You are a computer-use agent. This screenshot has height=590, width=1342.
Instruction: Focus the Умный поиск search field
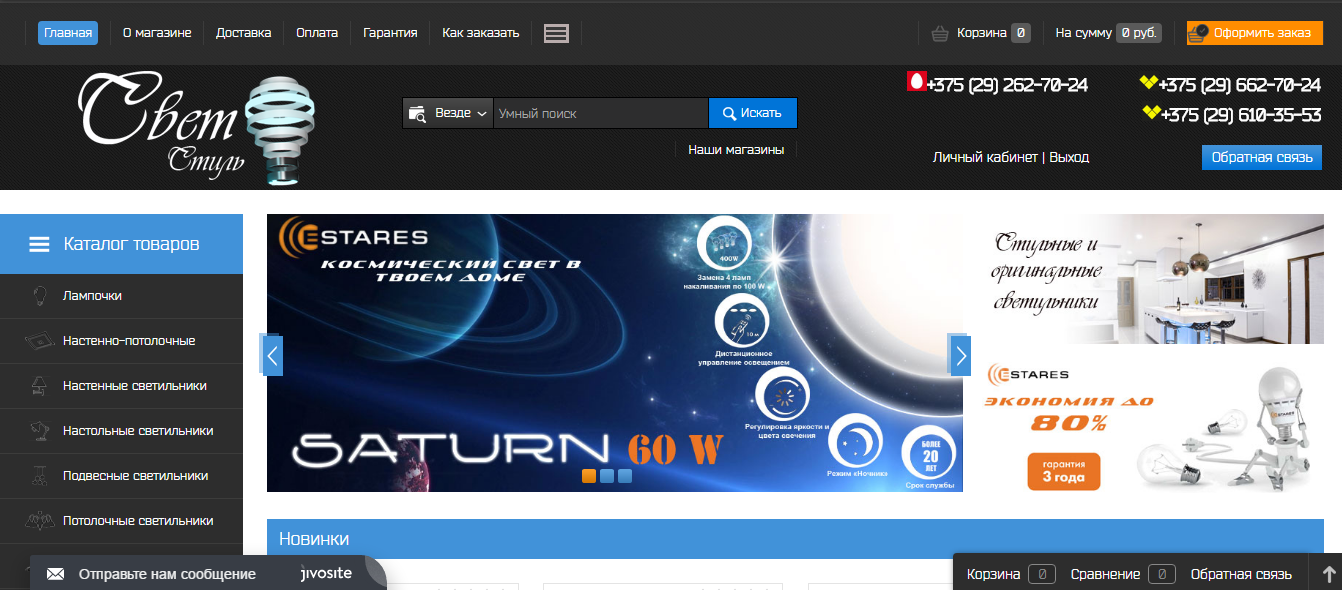click(601, 113)
